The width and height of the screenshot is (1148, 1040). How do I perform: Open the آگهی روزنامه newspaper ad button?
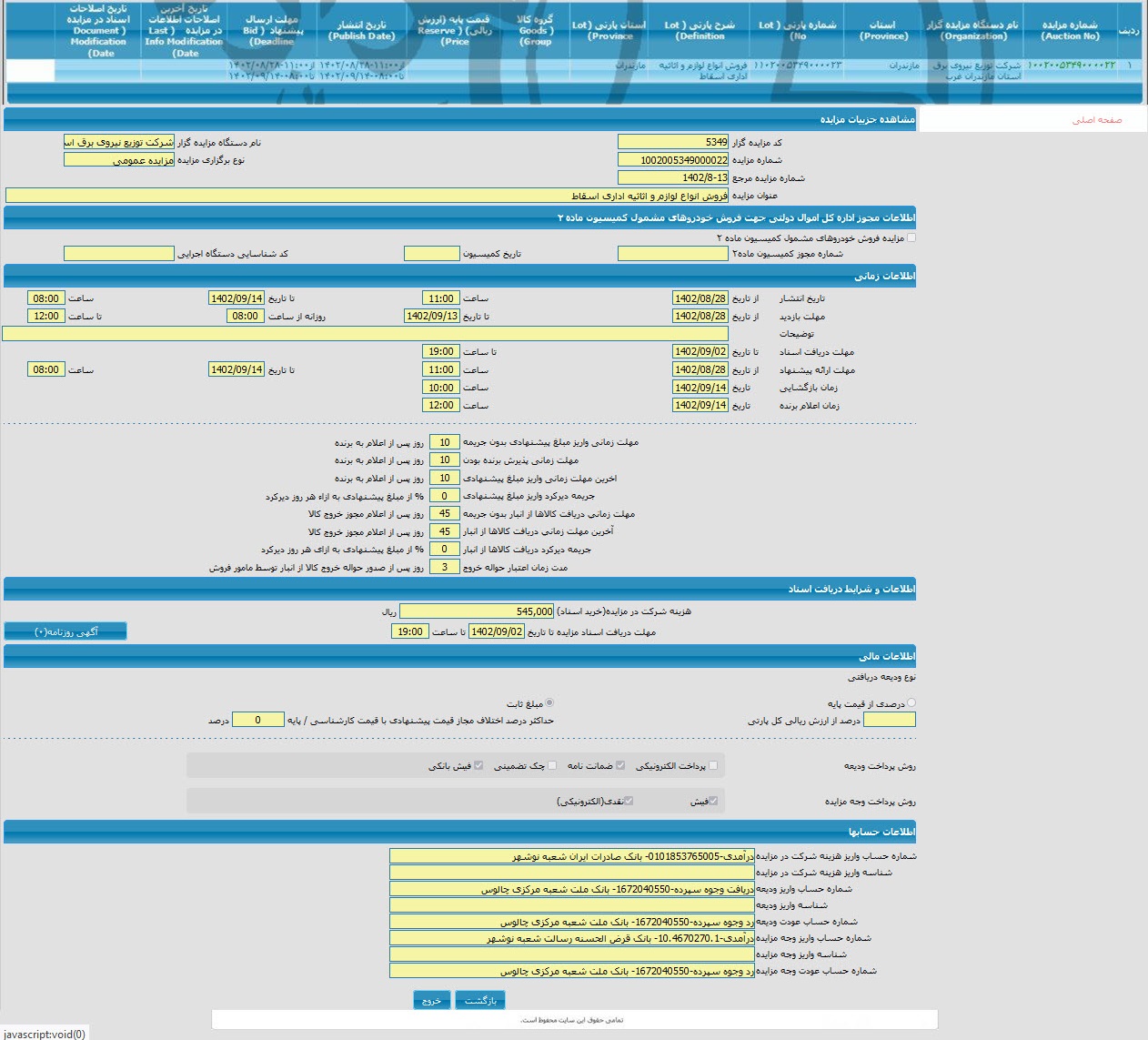[65, 631]
